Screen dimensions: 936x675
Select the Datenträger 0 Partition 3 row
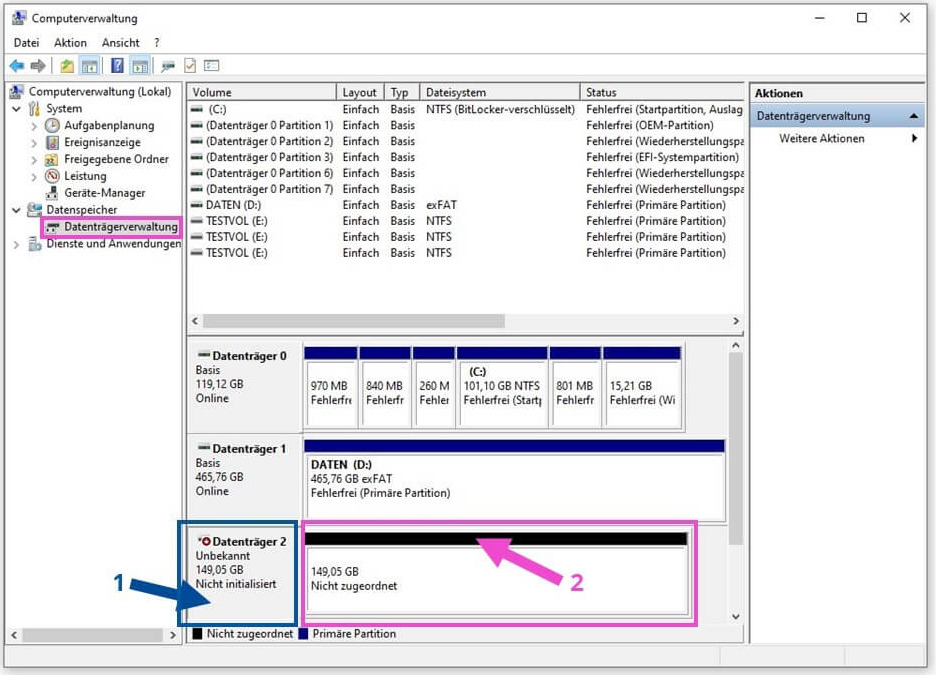[x=466, y=157]
